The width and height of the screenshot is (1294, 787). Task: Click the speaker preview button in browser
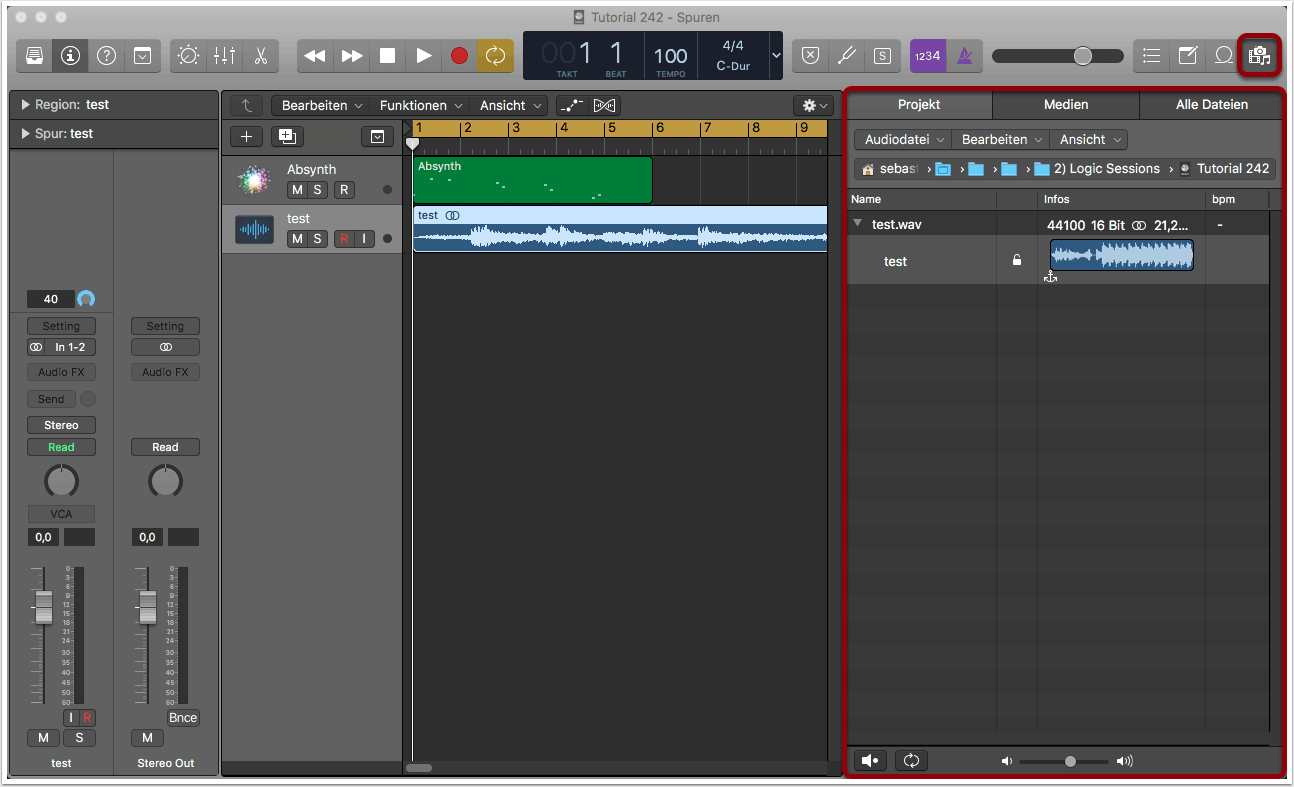870,761
